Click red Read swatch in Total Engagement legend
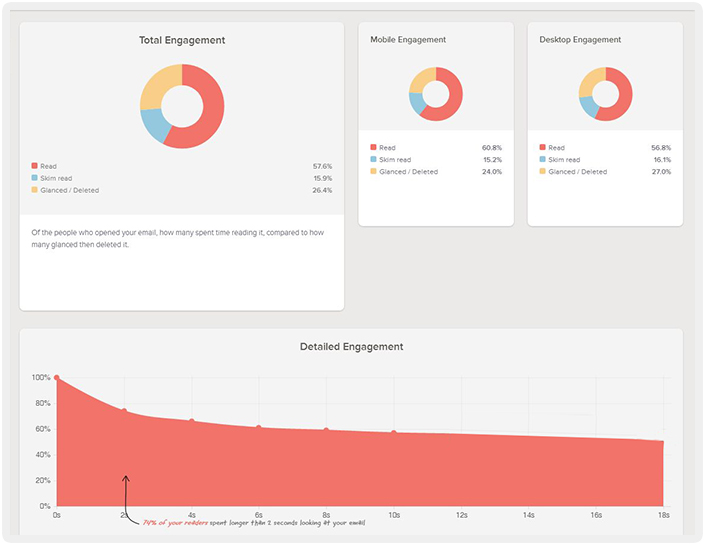Image resolution: width=704 pixels, height=546 pixels. coord(34,166)
